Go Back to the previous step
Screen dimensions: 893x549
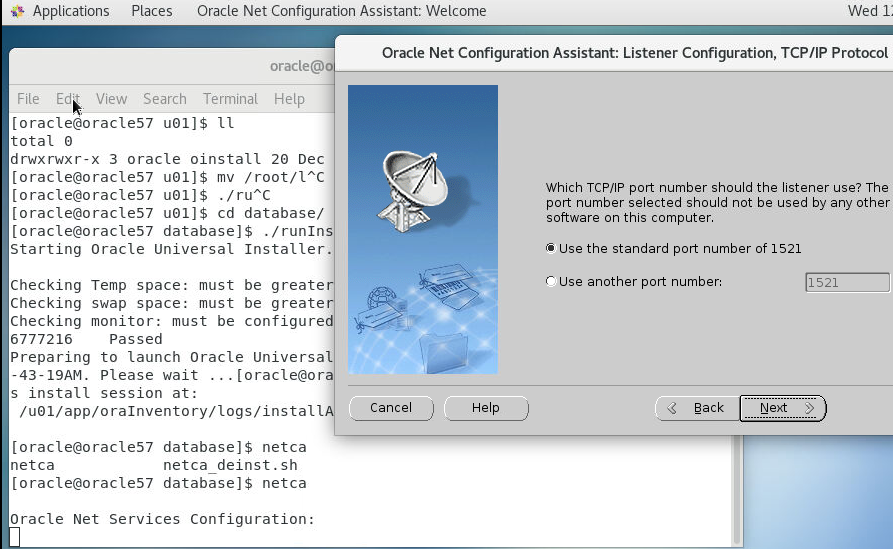coord(697,408)
